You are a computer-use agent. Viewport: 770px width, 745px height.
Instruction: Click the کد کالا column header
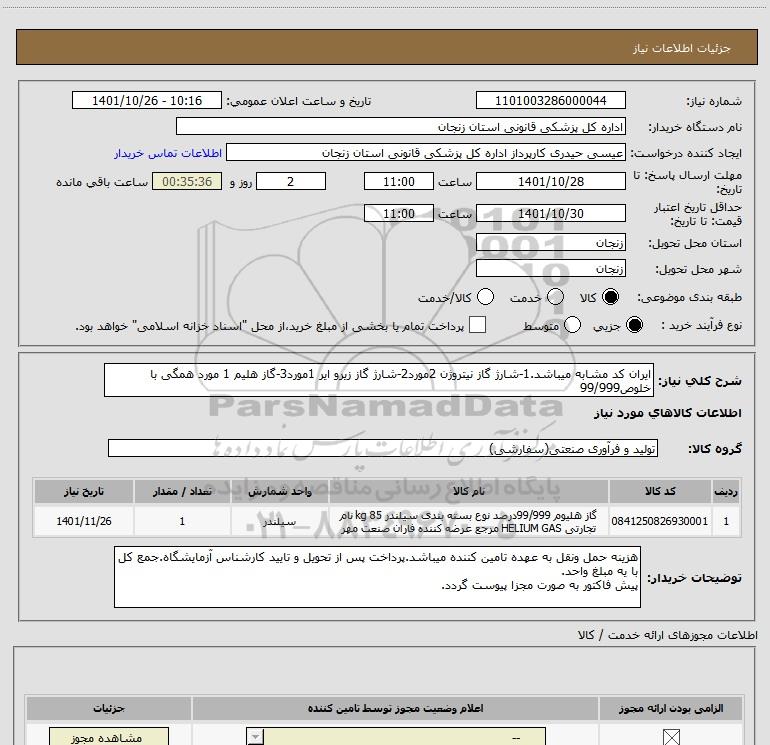(x=660, y=491)
